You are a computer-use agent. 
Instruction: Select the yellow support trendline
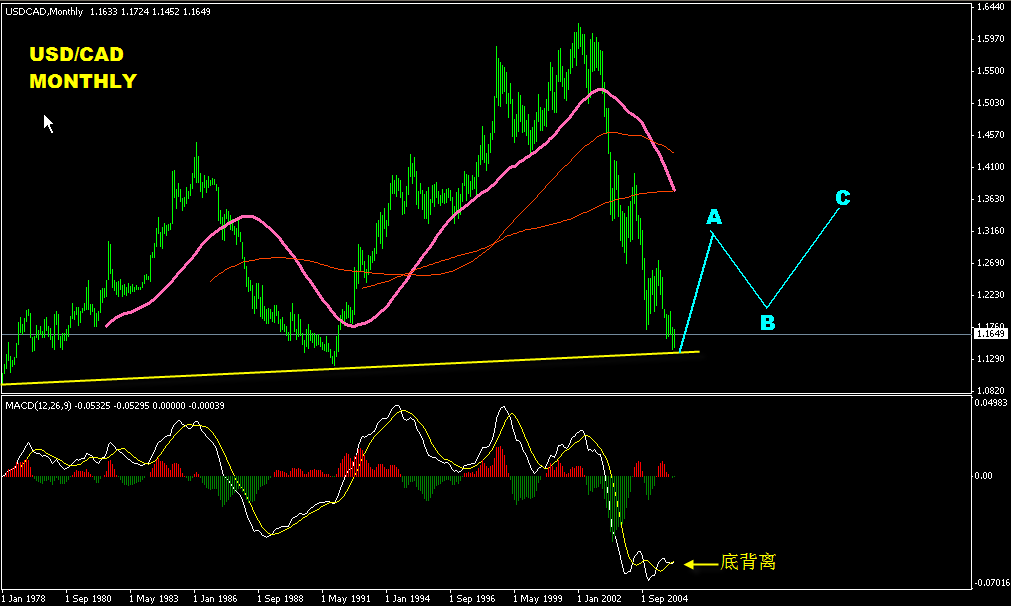pos(351,368)
